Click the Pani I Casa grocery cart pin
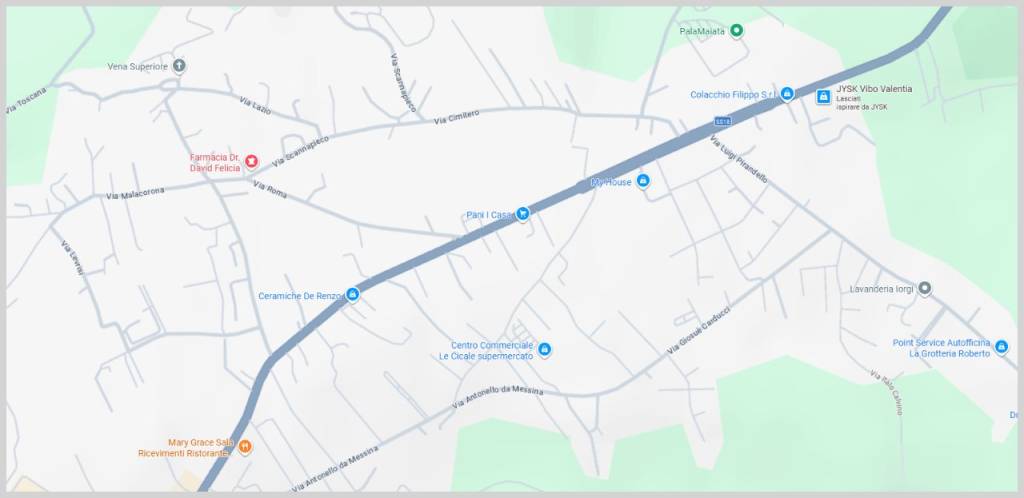The width and height of the screenshot is (1024, 498). 522,213
